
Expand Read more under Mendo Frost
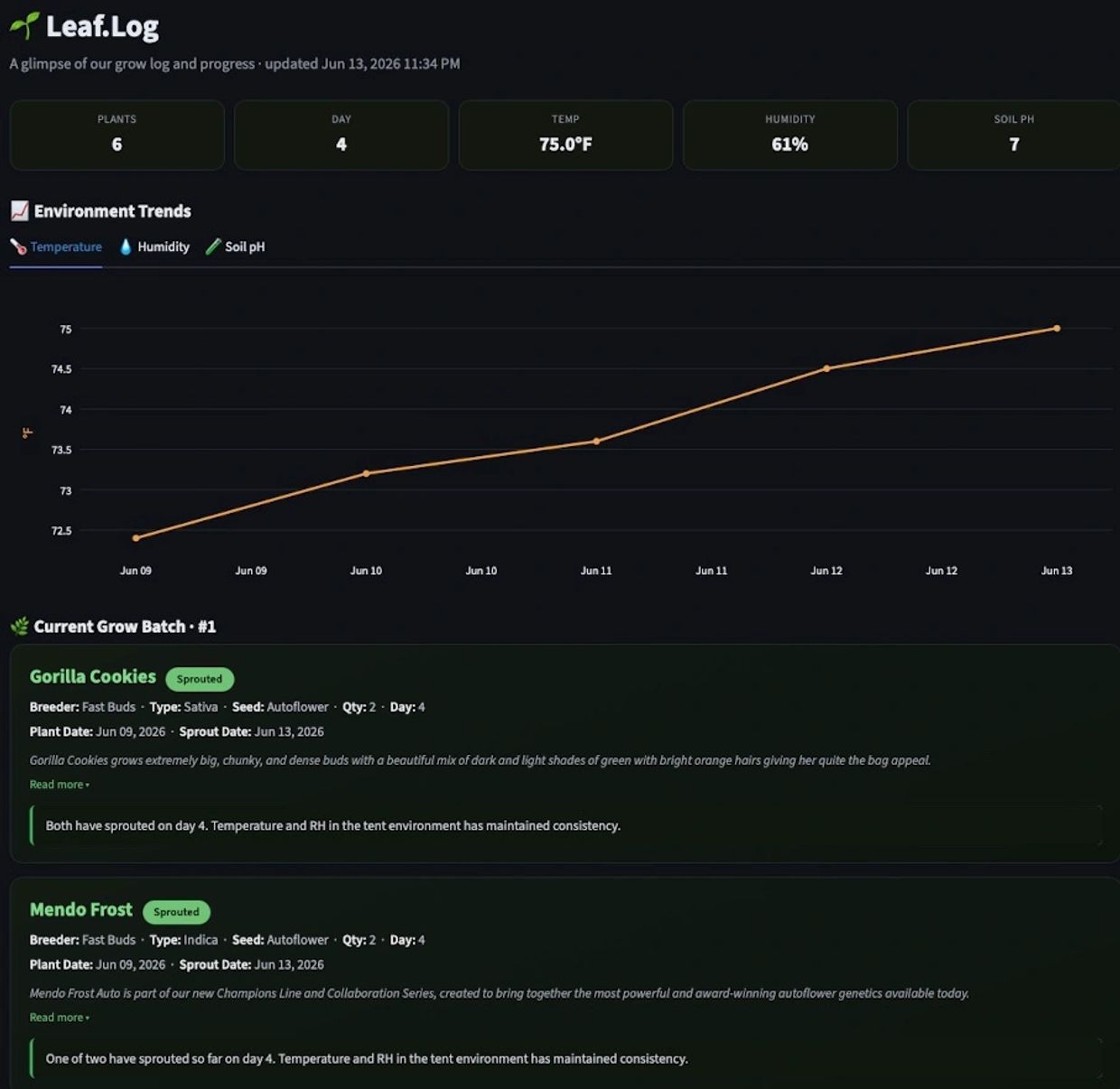point(59,1018)
